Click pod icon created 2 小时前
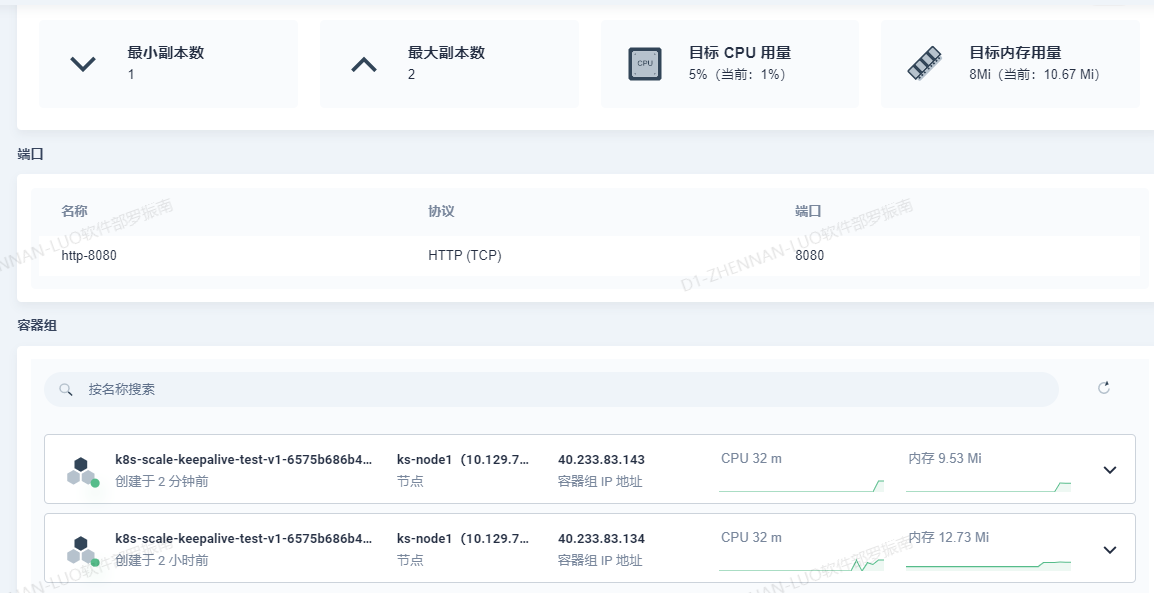The width and height of the screenshot is (1154, 593). click(x=82, y=549)
